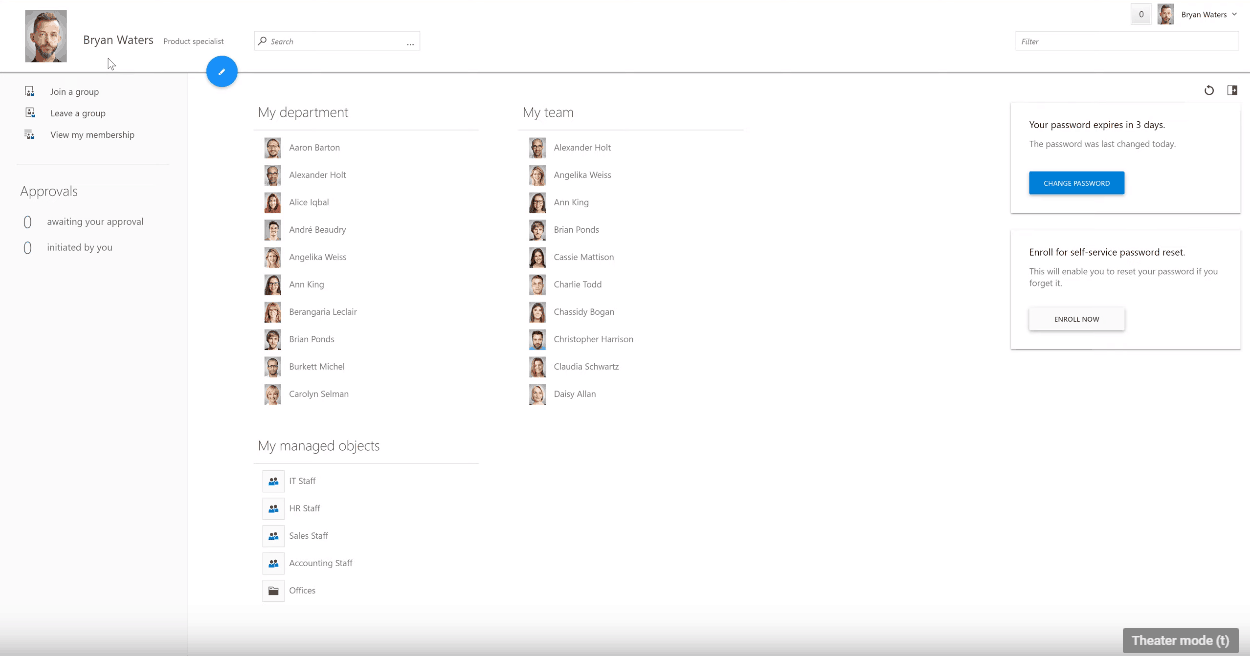Click the Change Password button
This screenshot has height=656, width=1250.
tap(1076, 183)
